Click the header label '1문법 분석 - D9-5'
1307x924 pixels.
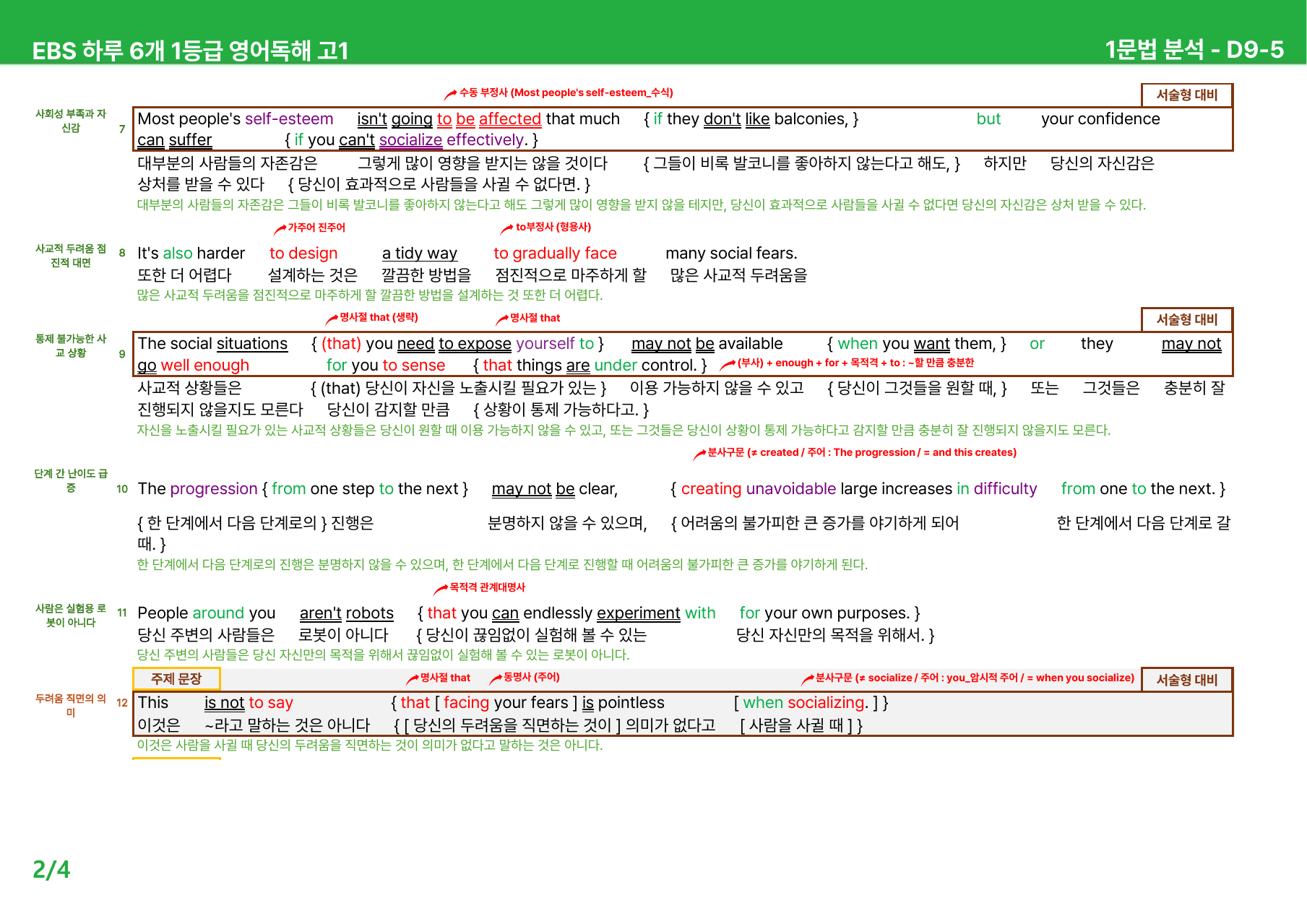click(x=1194, y=49)
